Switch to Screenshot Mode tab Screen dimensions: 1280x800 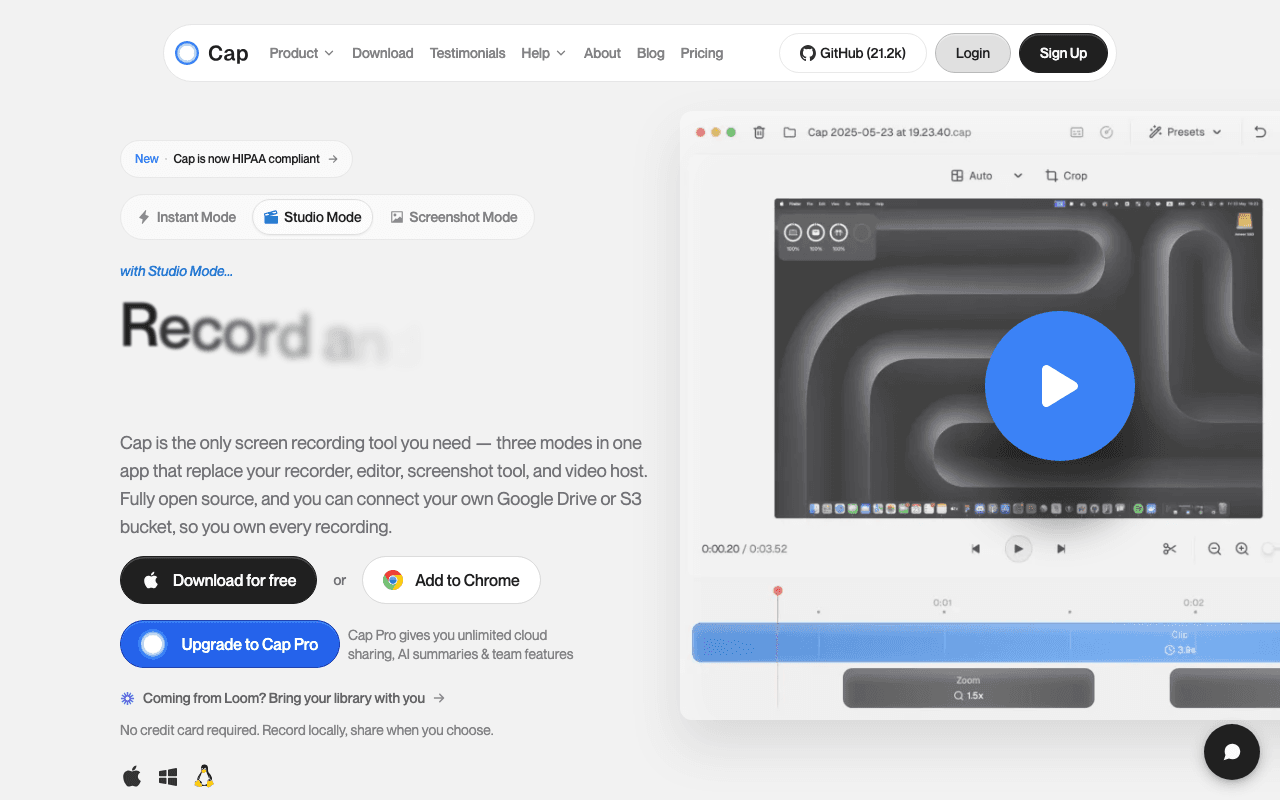click(x=454, y=217)
